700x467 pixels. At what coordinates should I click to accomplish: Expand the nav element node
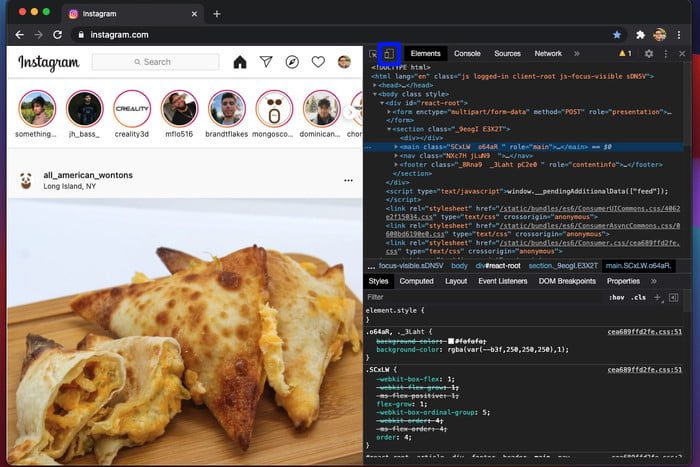pyautogui.click(x=396, y=156)
